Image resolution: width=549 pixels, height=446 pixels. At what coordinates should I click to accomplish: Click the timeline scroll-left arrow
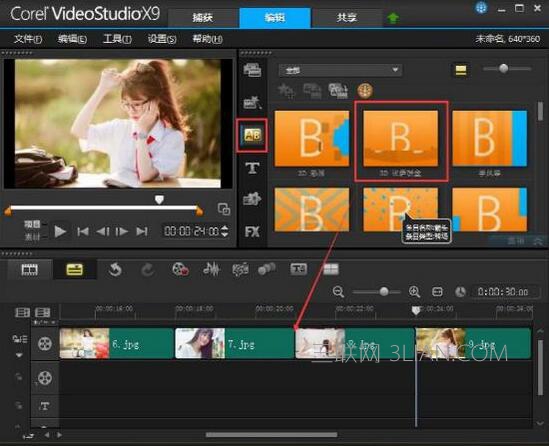[47, 435]
